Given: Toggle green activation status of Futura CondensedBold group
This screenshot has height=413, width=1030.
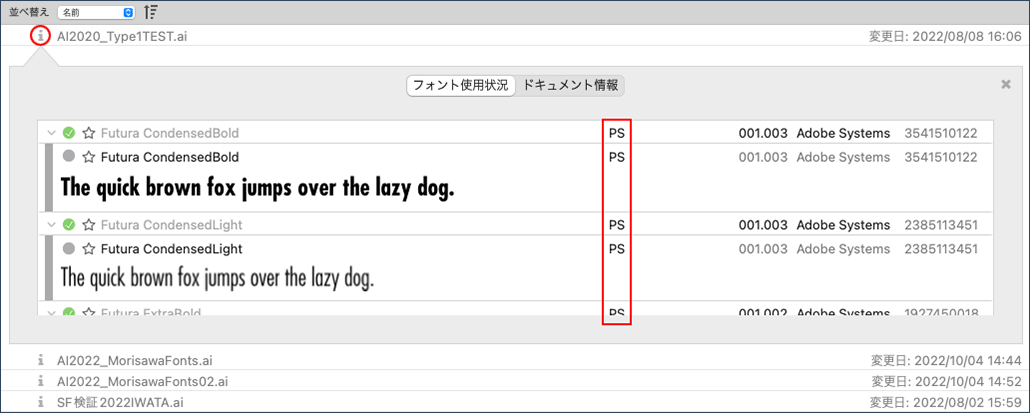Looking at the screenshot, I should click(x=69, y=133).
